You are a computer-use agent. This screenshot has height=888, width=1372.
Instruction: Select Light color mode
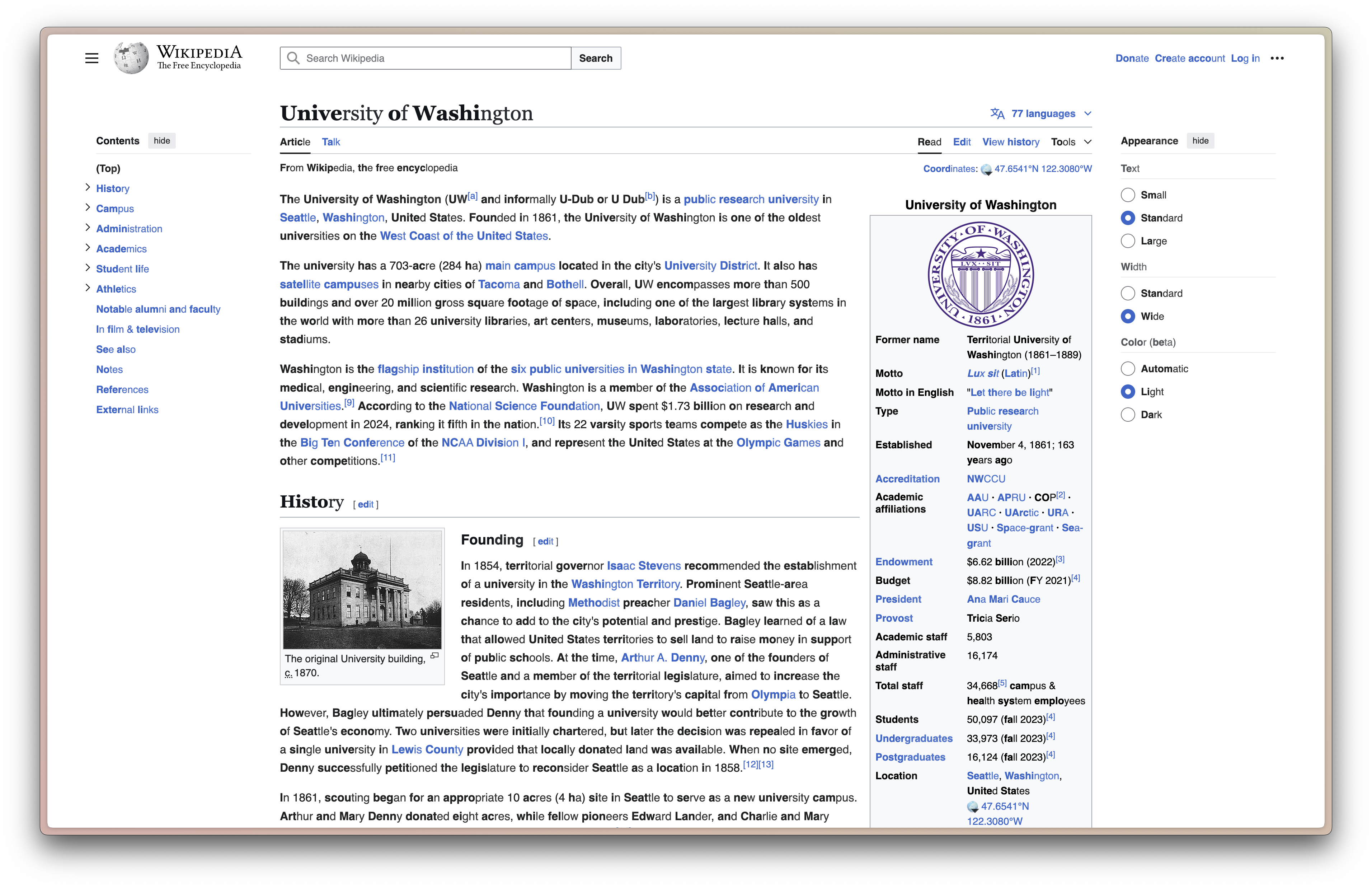(1128, 392)
